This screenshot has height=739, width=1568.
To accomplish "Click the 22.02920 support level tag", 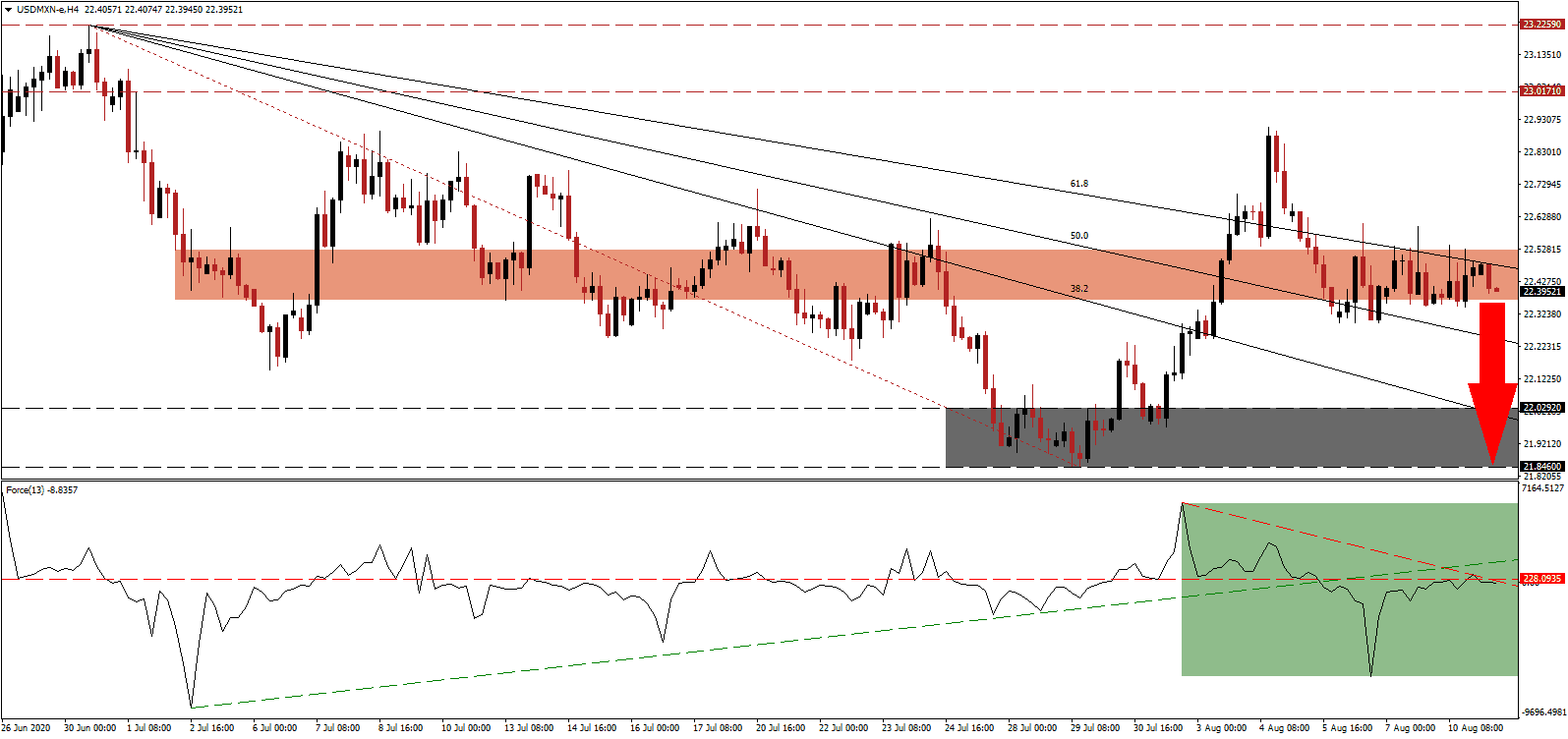I will (1540, 407).
